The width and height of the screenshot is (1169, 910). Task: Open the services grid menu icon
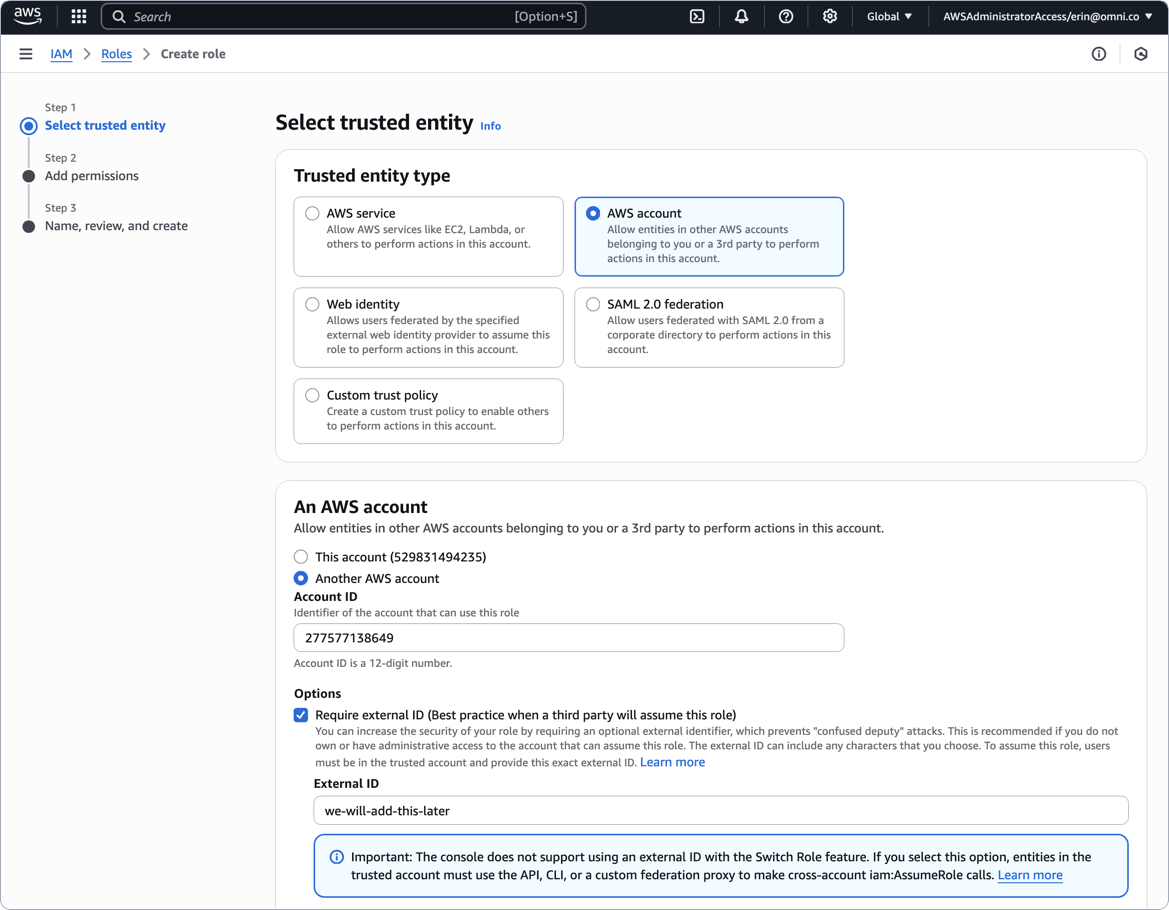click(x=79, y=16)
